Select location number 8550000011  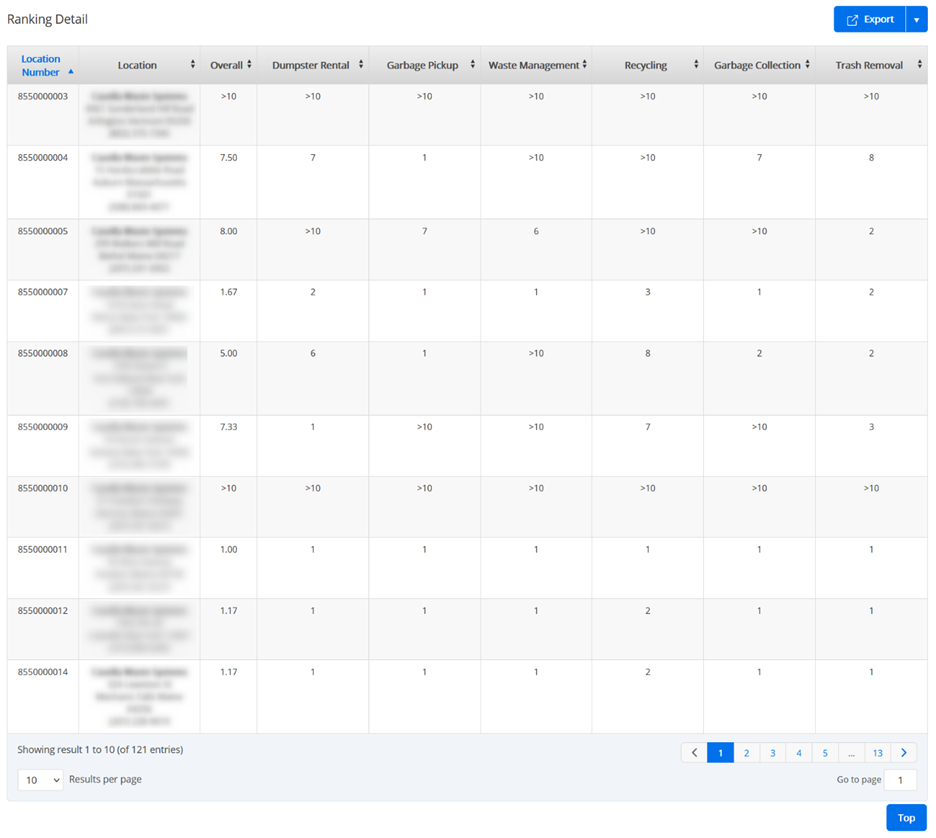click(42, 549)
